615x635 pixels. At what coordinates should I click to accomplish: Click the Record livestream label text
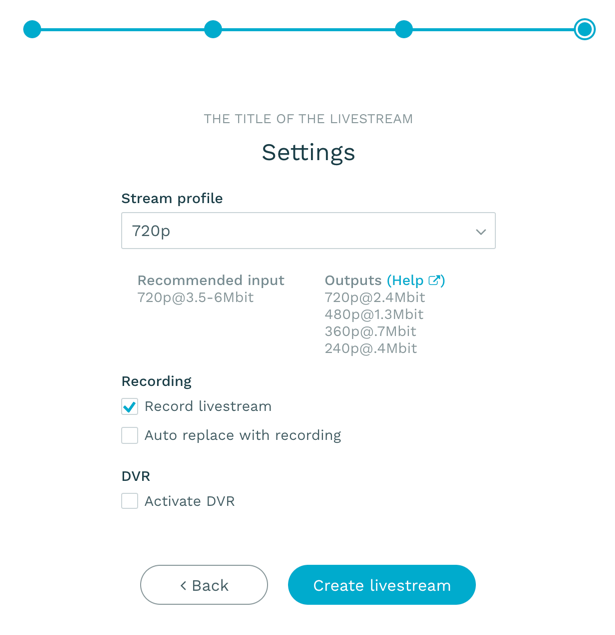click(208, 406)
